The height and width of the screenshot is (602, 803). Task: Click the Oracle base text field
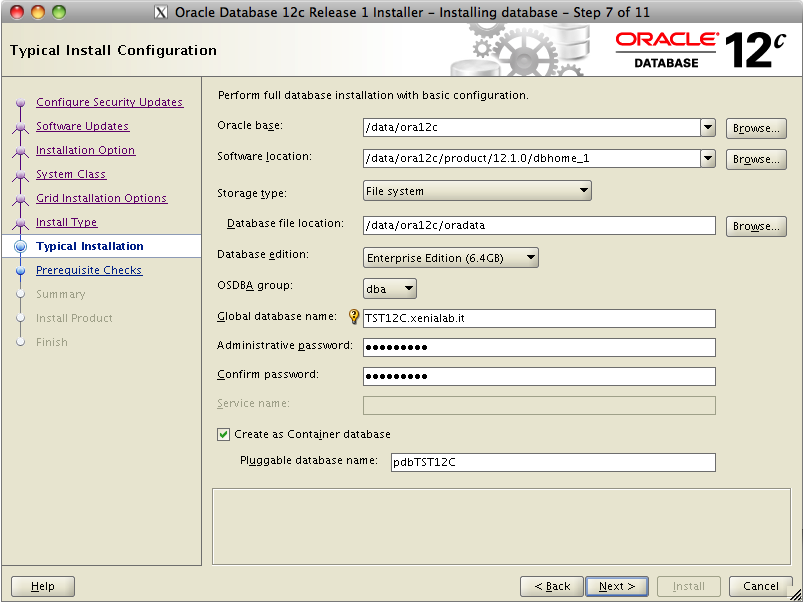532,127
